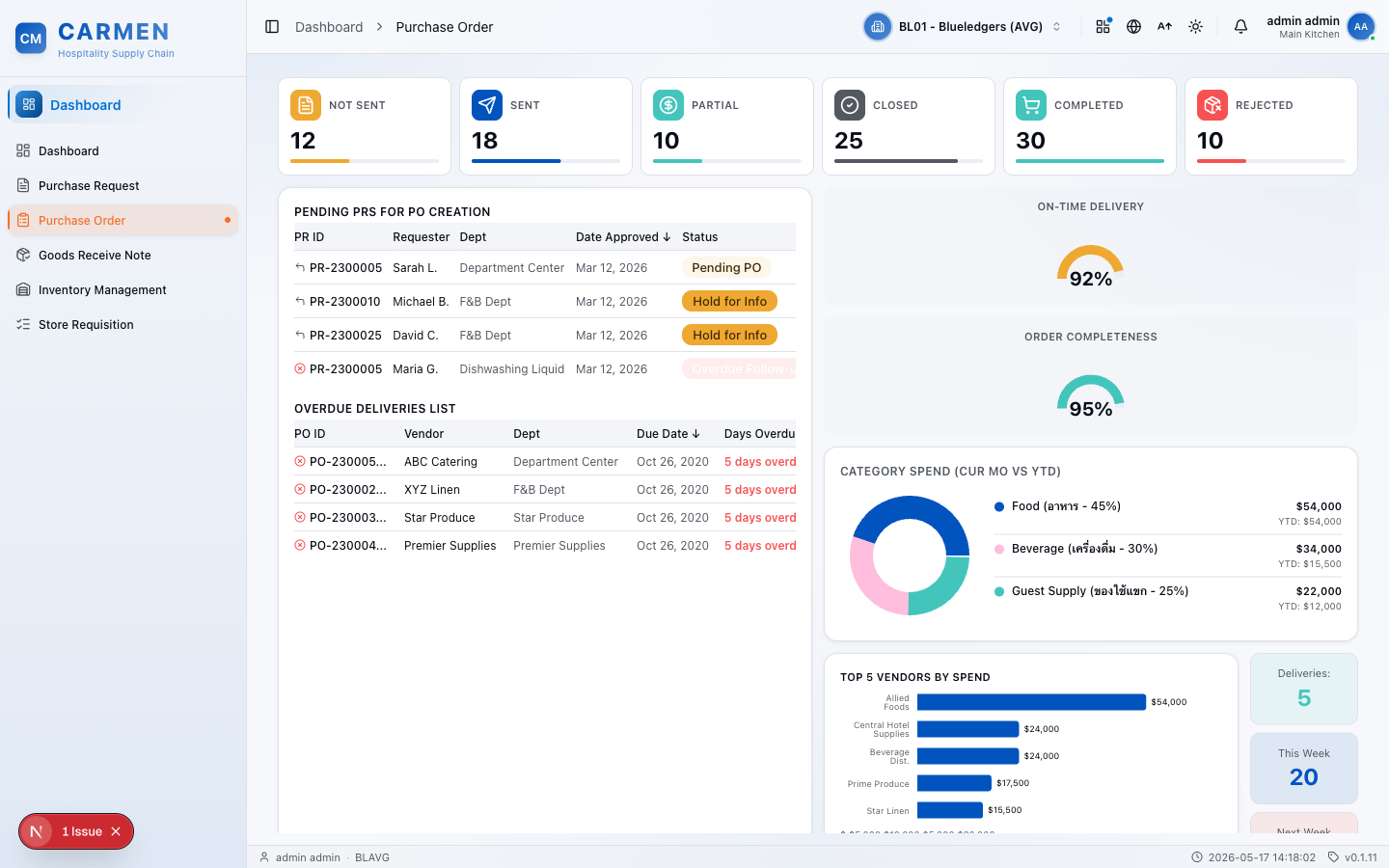Toggle light theme sun icon

1195,27
